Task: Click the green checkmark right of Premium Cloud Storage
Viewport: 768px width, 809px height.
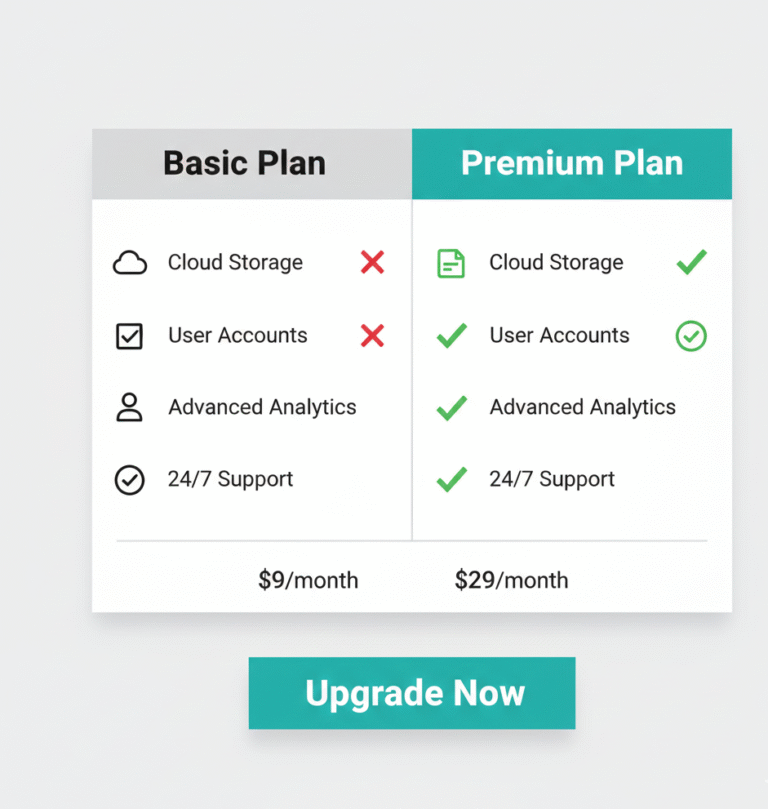Action: 691,263
